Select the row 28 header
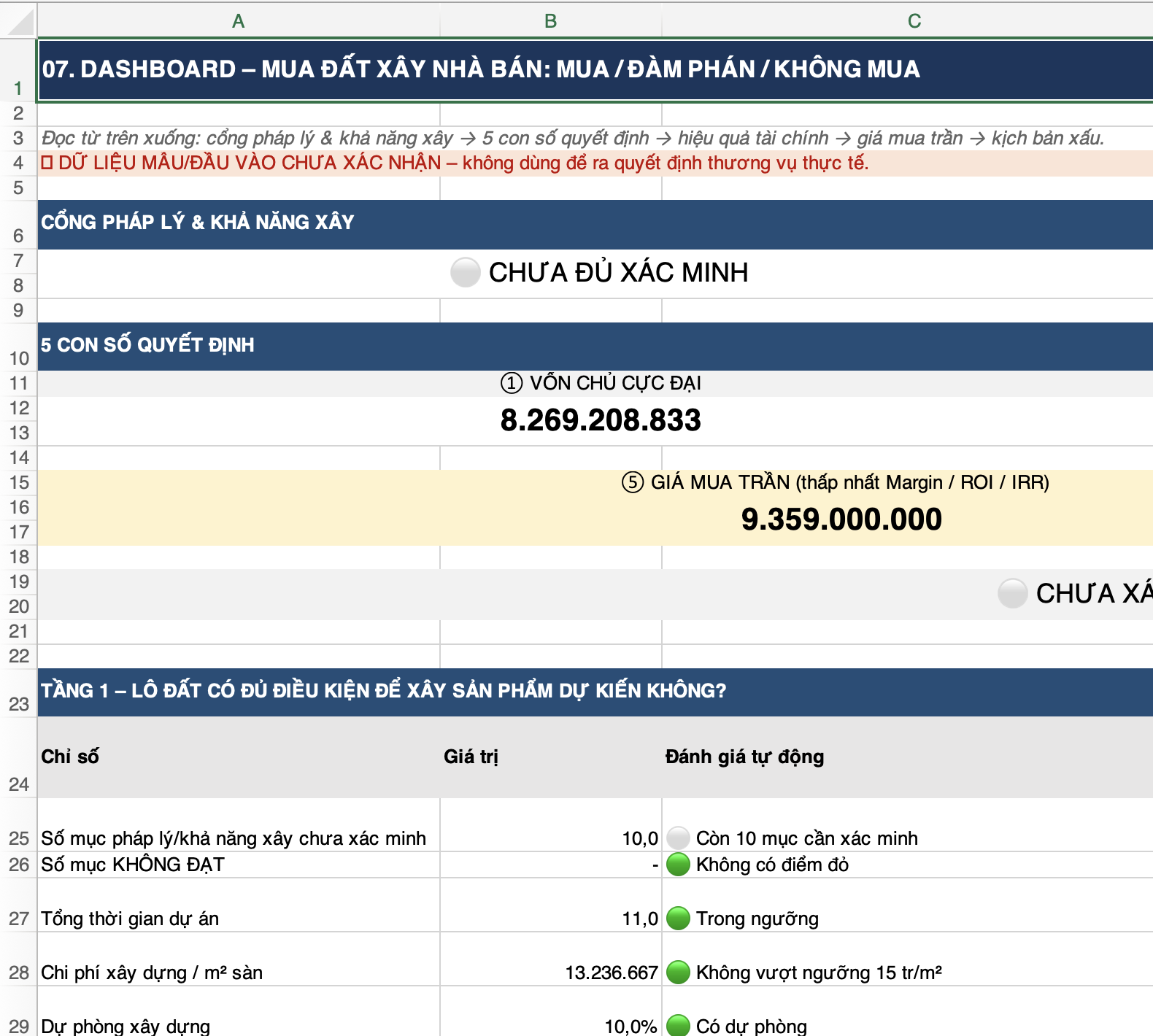 click(18, 959)
